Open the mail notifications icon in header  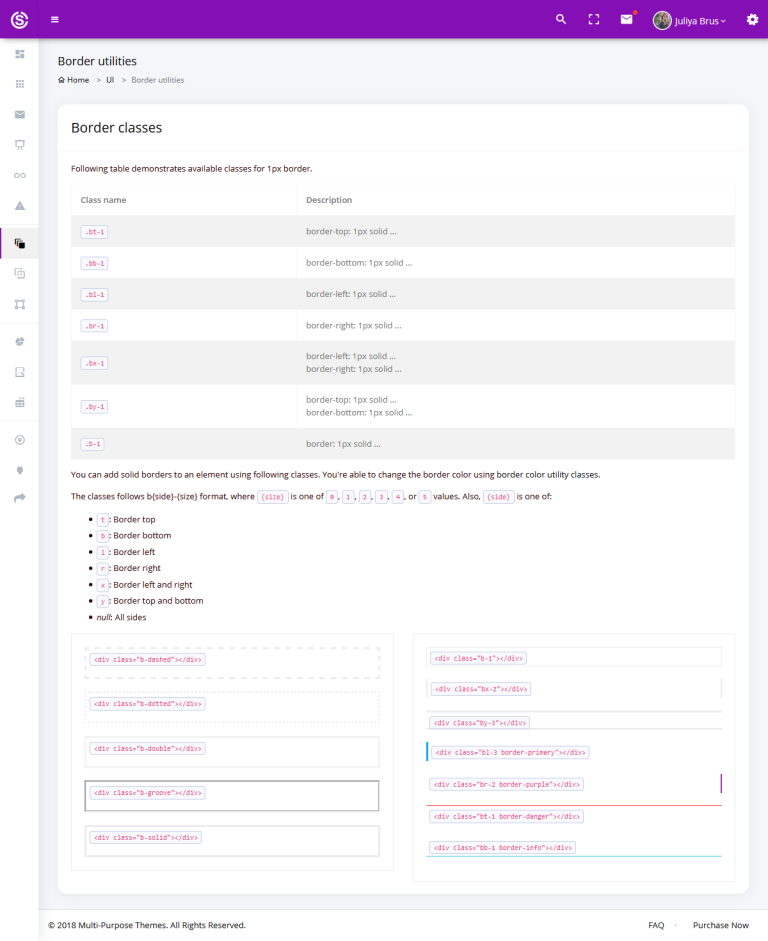click(x=626, y=19)
